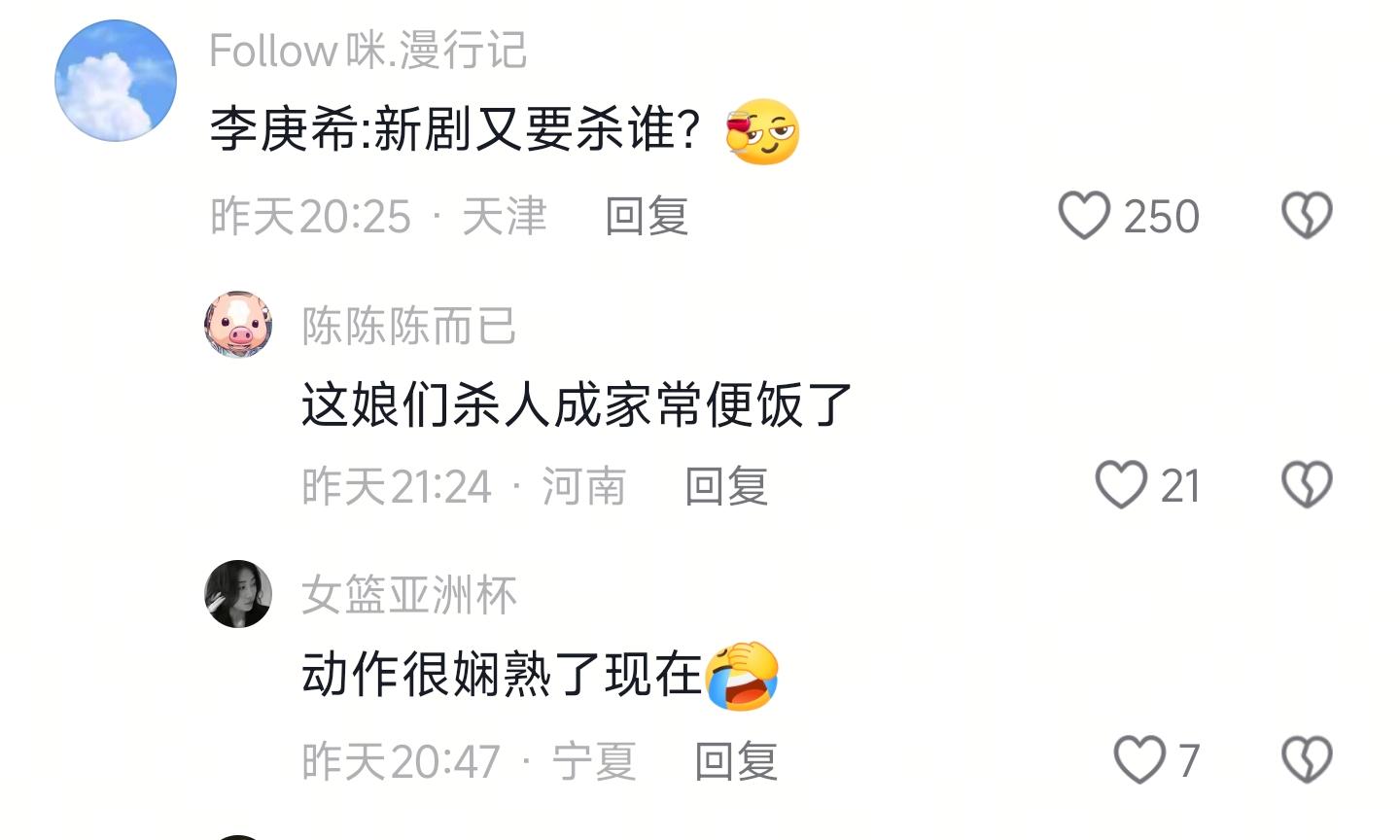Tap comment text 这娘们杀人成家常便饭了
Screen dimensions: 1400x840
[577, 404]
